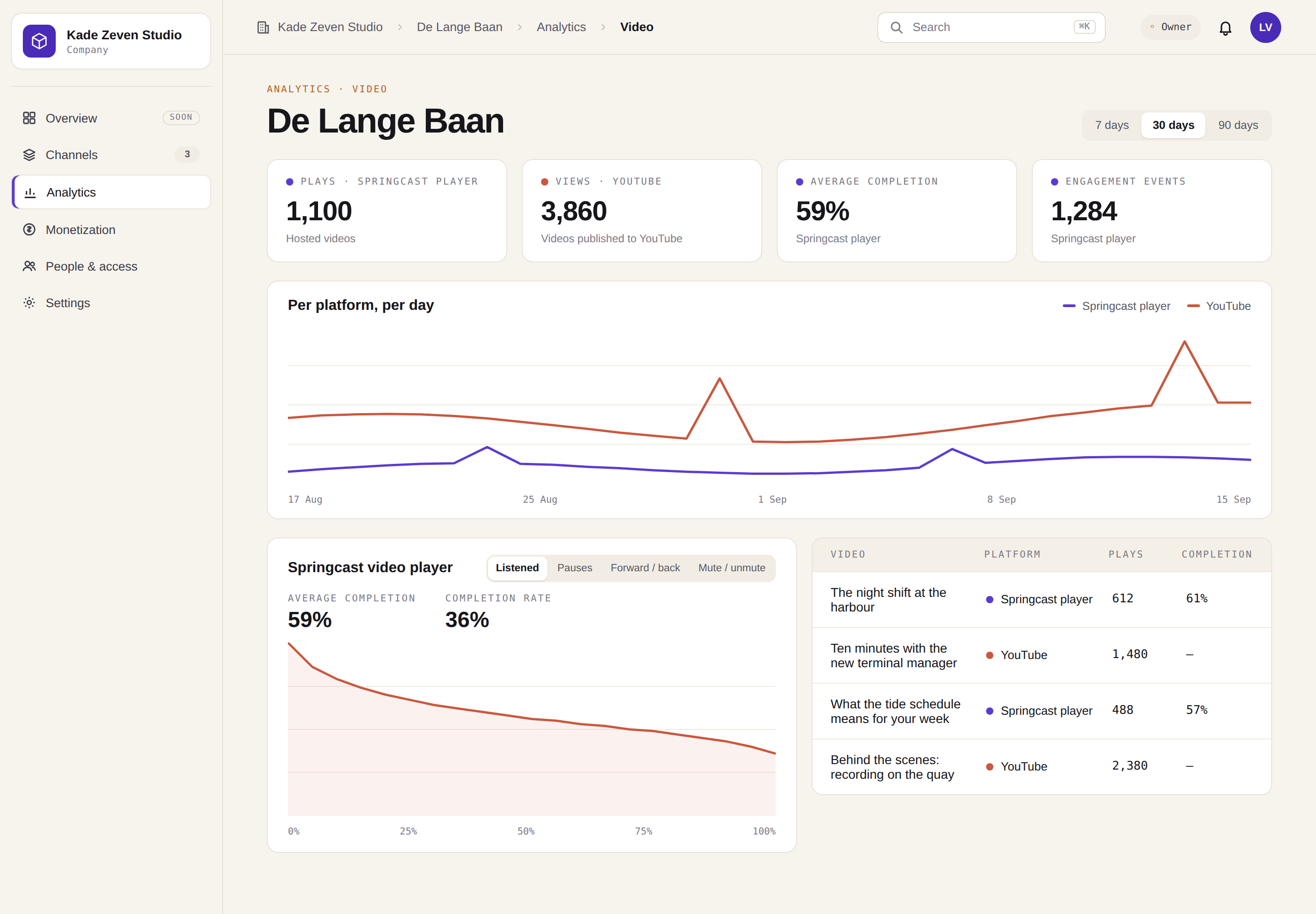Click the purple platform dot in the 488 plays row
Viewport: 1316px width, 914px height.
coord(989,711)
